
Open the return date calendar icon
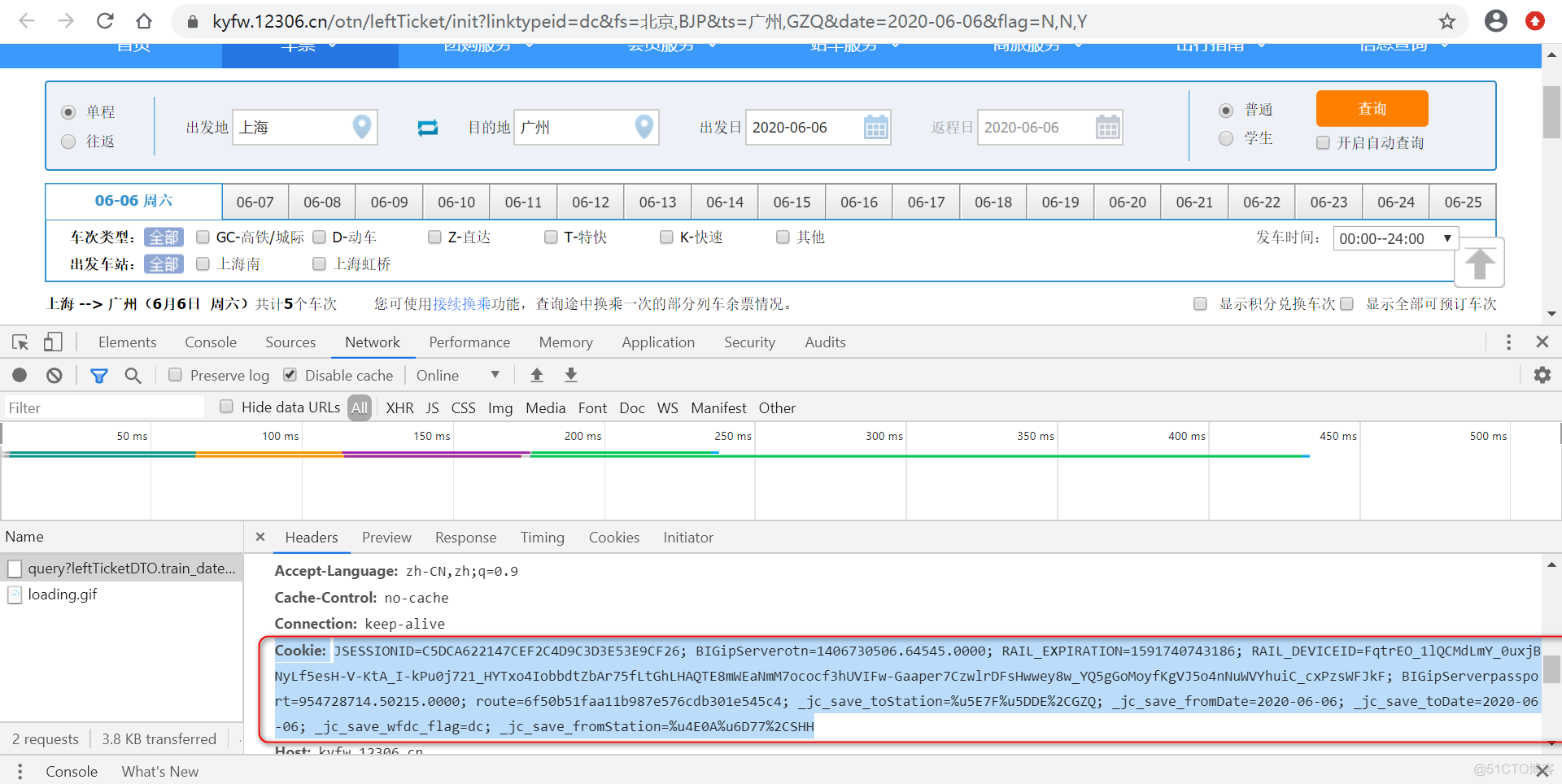[x=1107, y=128]
